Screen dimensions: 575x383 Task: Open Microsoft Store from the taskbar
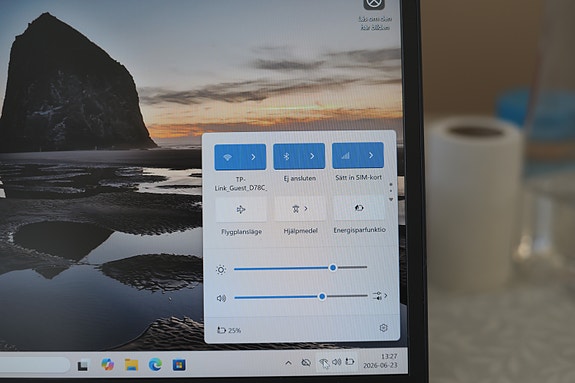click(x=179, y=365)
